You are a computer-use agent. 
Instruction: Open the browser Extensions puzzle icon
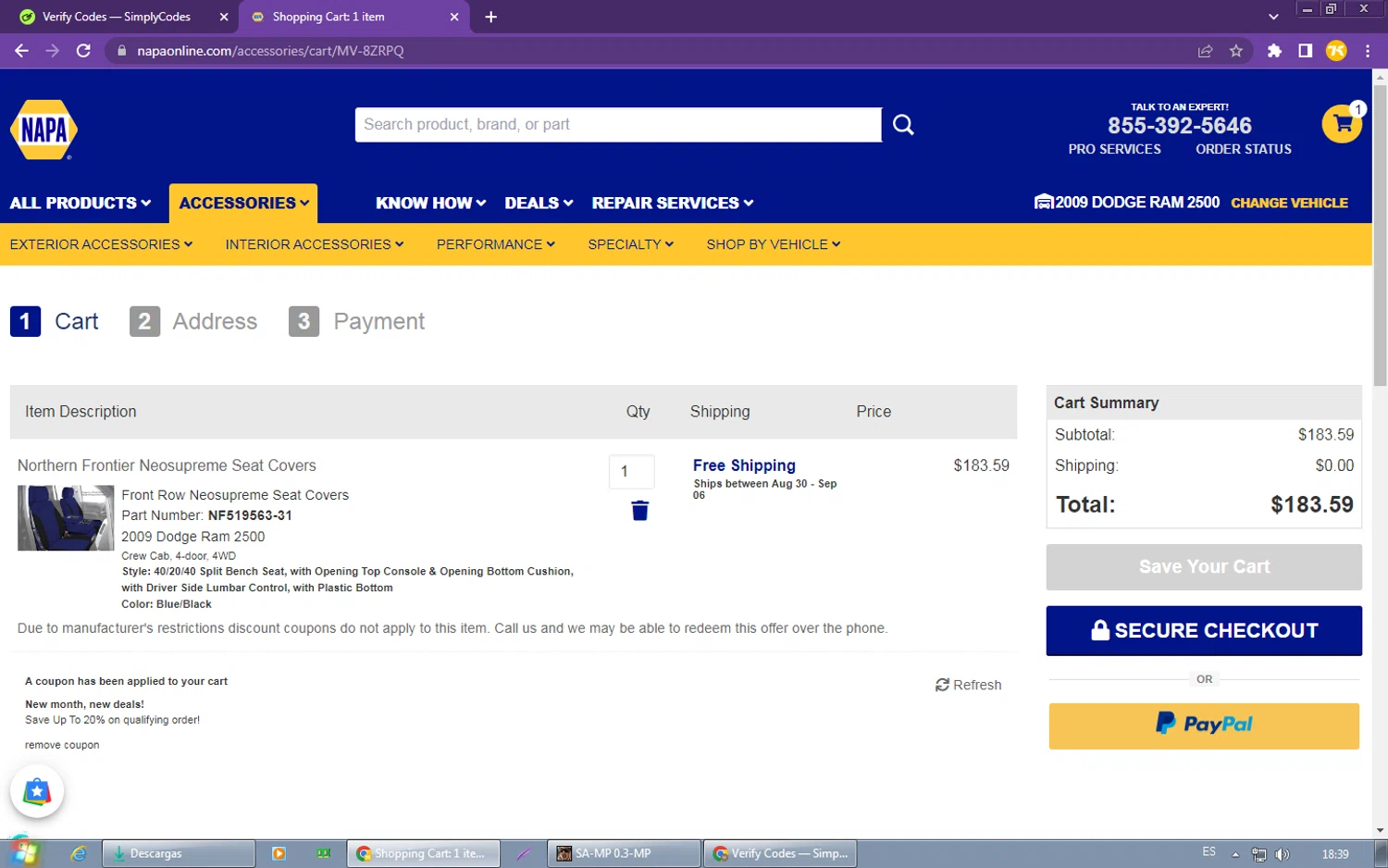[1274, 51]
